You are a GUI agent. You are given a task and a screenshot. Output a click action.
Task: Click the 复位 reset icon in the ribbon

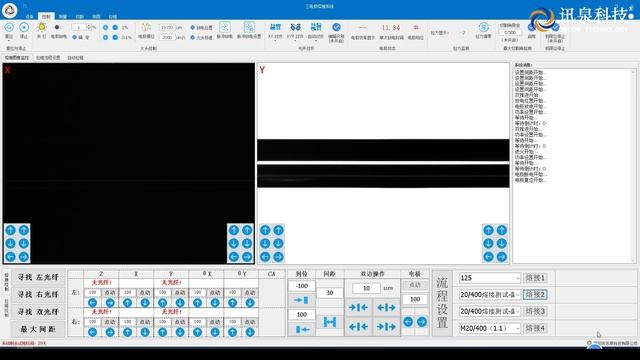tap(9, 27)
